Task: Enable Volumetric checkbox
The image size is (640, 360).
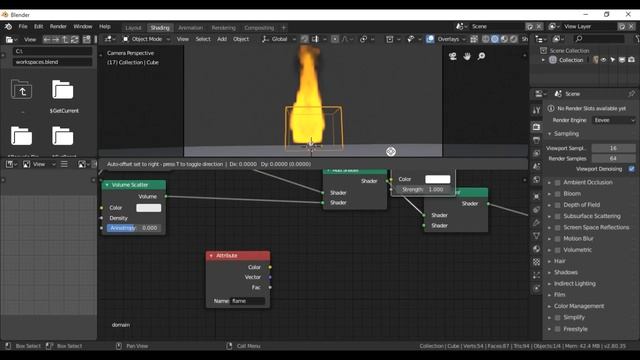Action: 558,250
